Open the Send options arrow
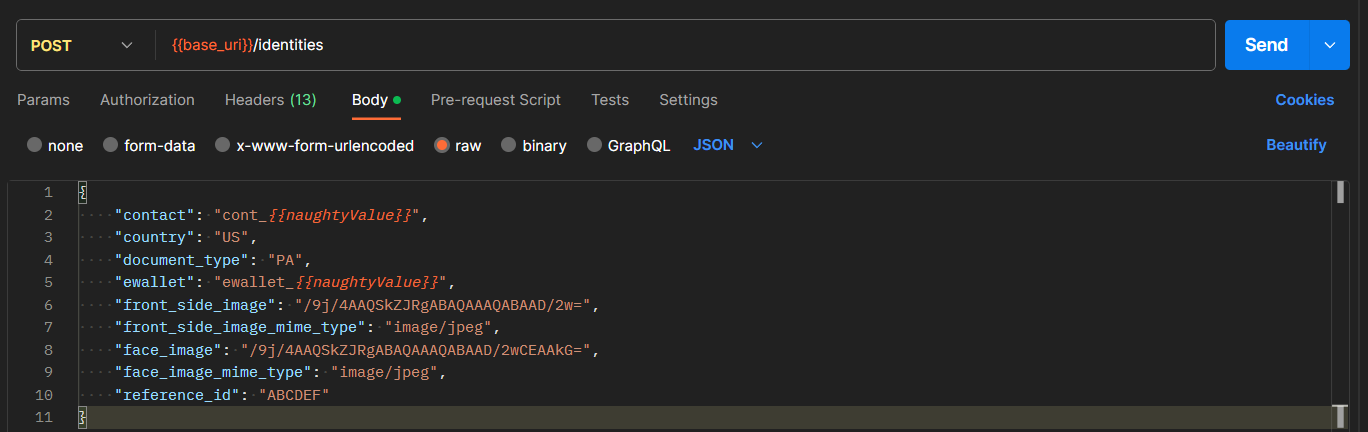The image size is (1368, 432). click(1329, 45)
